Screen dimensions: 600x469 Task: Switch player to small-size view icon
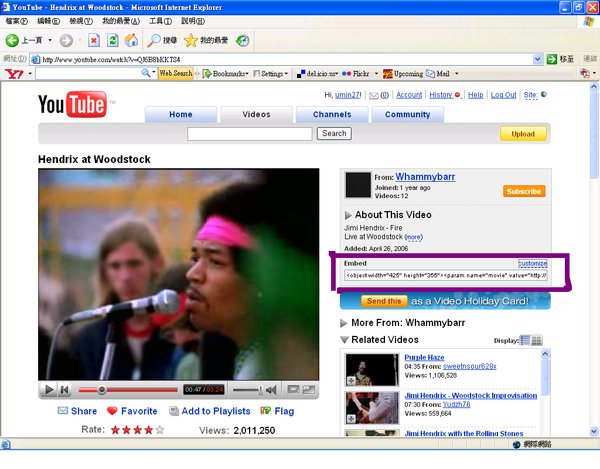(x=293, y=389)
